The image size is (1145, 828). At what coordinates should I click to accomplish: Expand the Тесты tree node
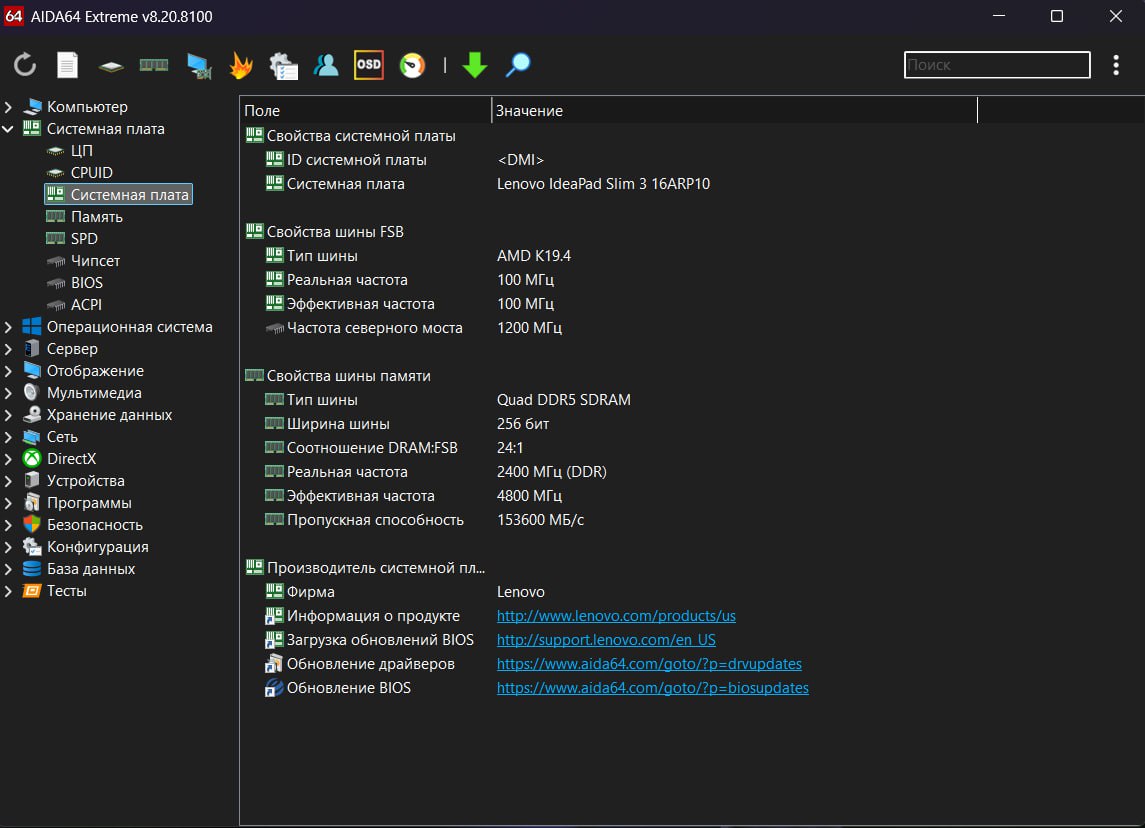coord(9,591)
